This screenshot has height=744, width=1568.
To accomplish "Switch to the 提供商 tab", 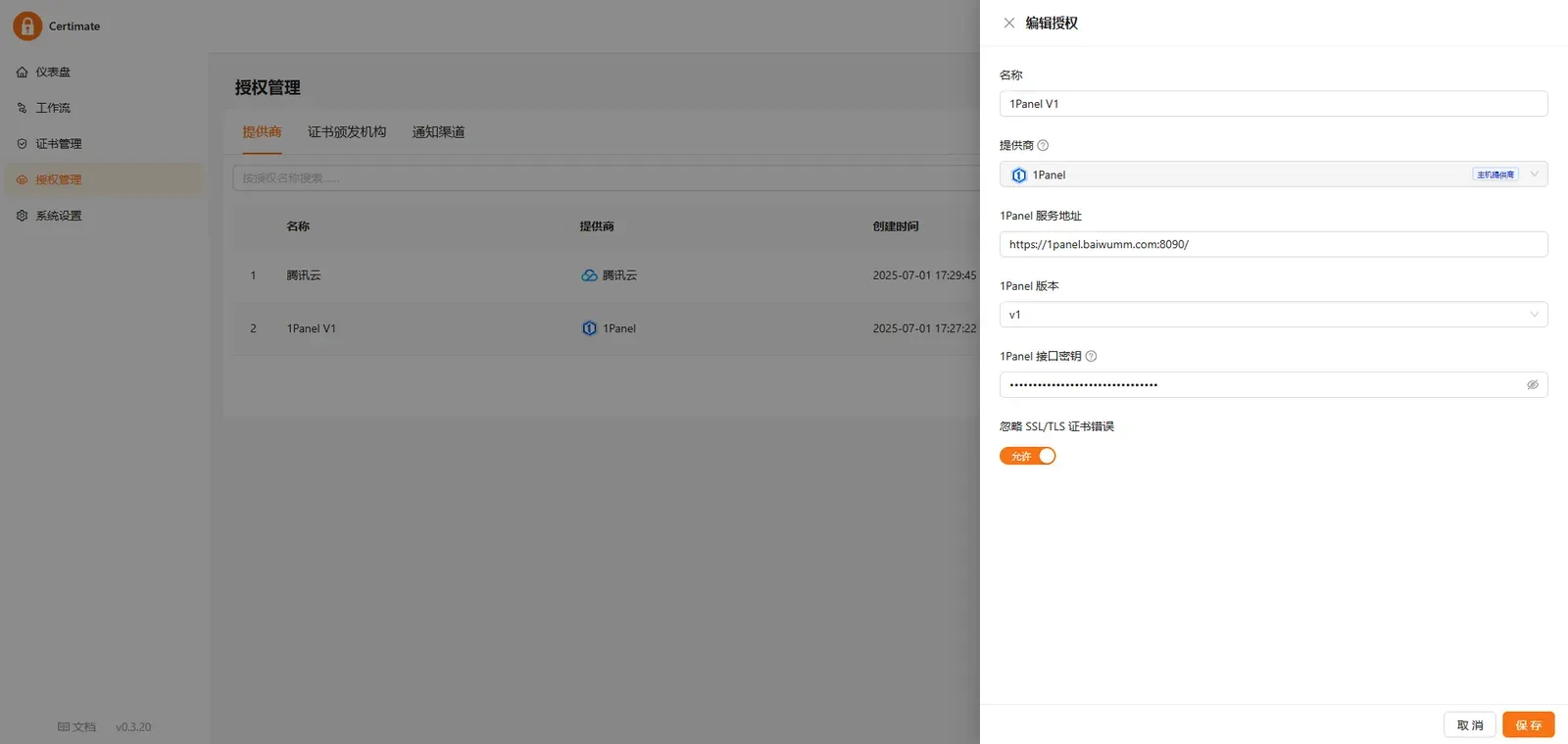I will pyautogui.click(x=262, y=132).
